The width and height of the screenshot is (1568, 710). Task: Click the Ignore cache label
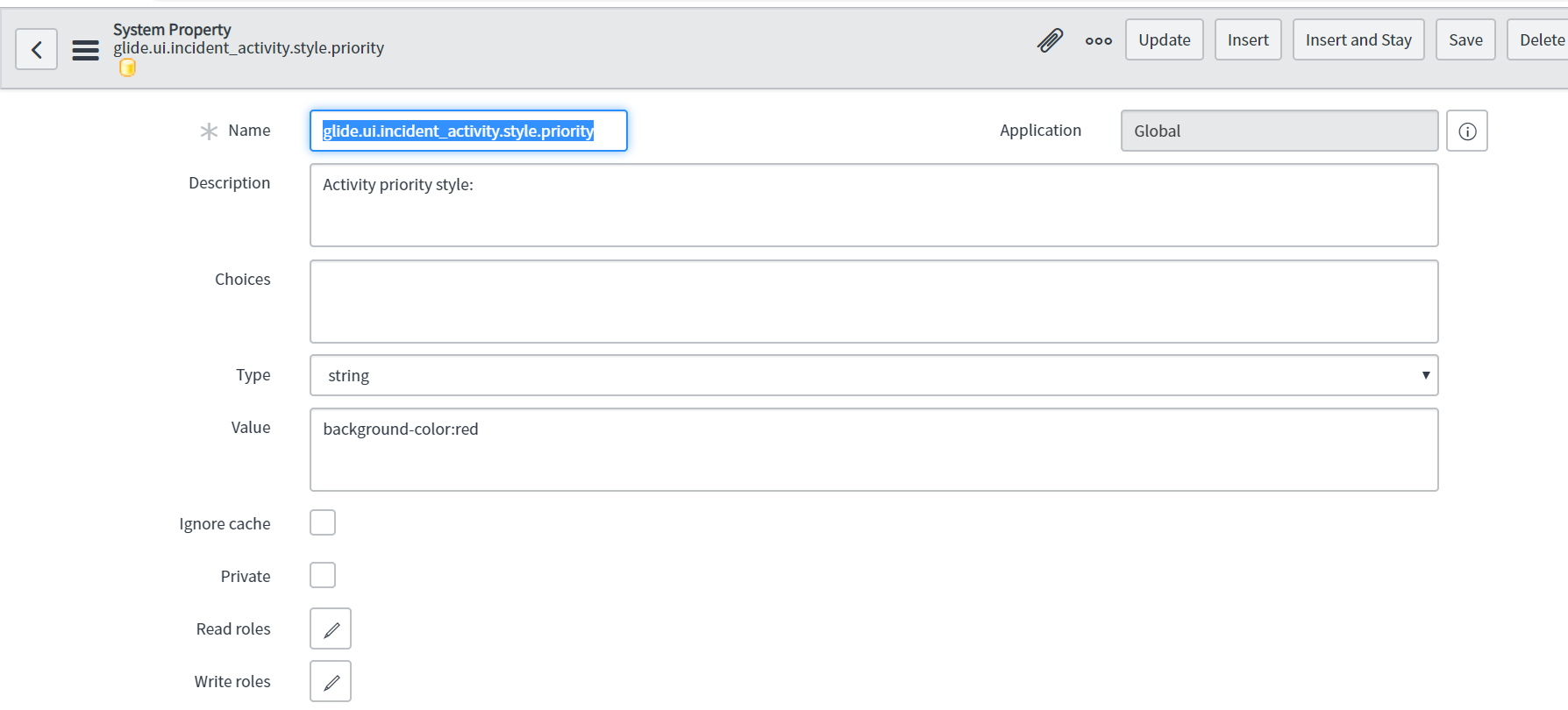tap(225, 524)
